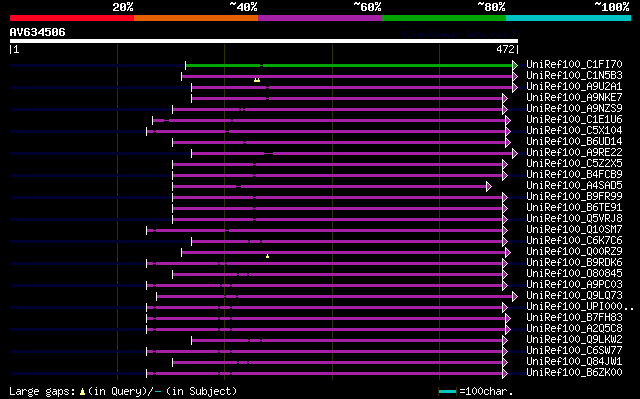This screenshot has height=399, width=640.
Task: Click the purple arrowhead of UniRef100_Q9LQ73
Action: pyautogui.click(x=515, y=297)
